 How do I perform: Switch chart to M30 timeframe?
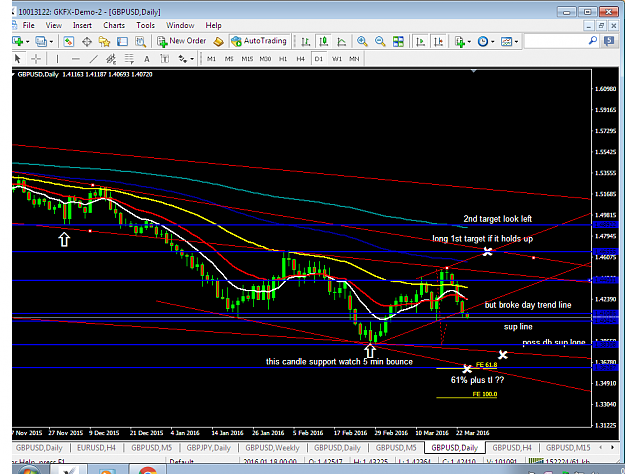click(x=265, y=59)
